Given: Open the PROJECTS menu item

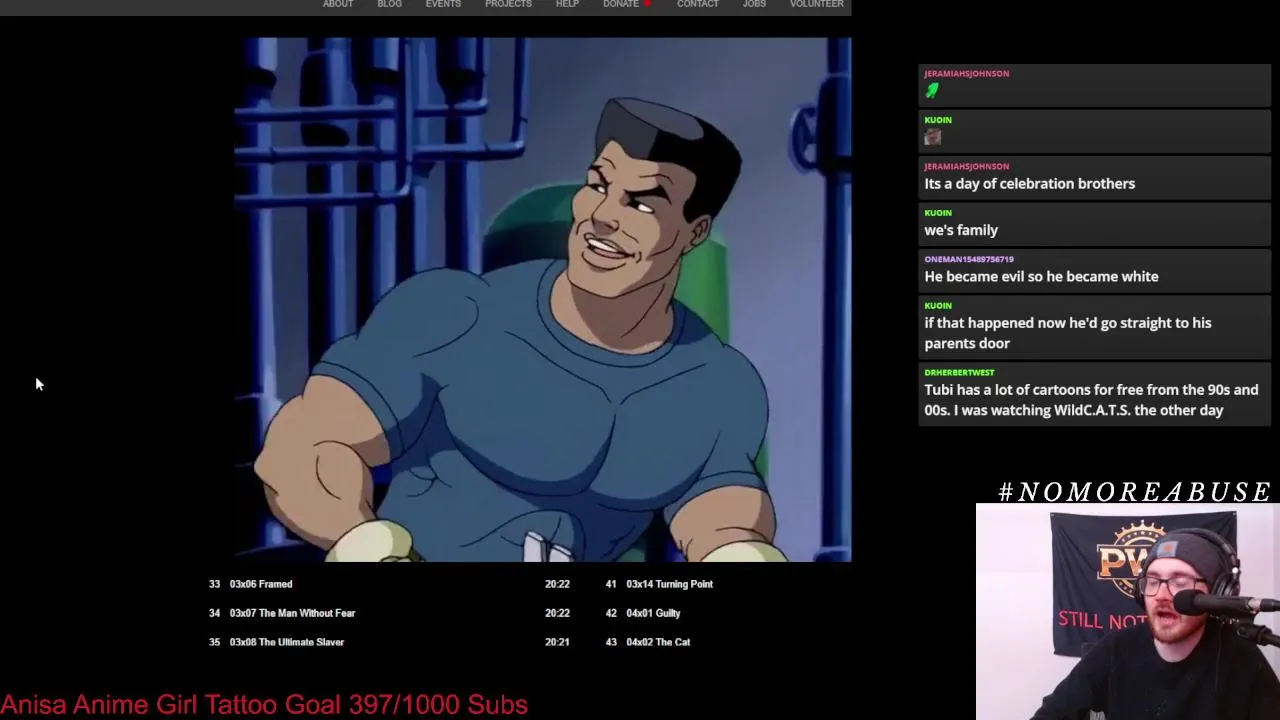Looking at the screenshot, I should tap(508, 4).
